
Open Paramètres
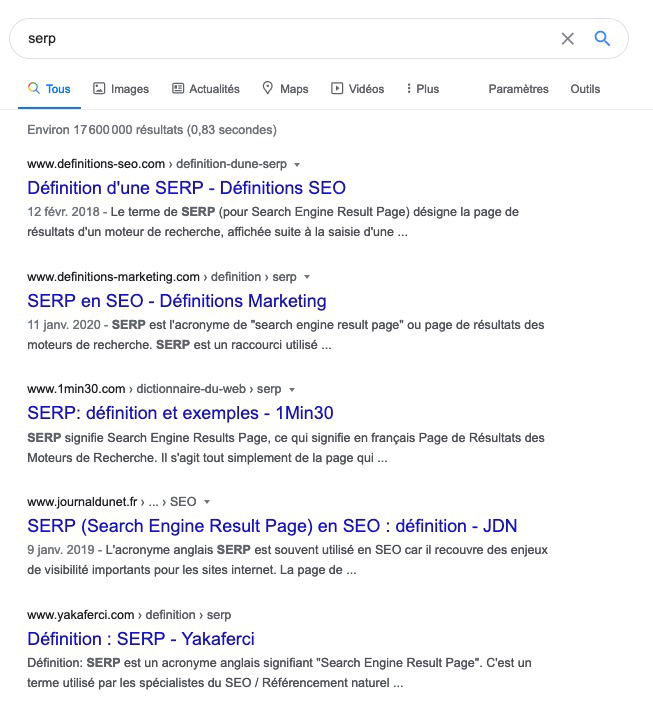pyautogui.click(x=518, y=89)
